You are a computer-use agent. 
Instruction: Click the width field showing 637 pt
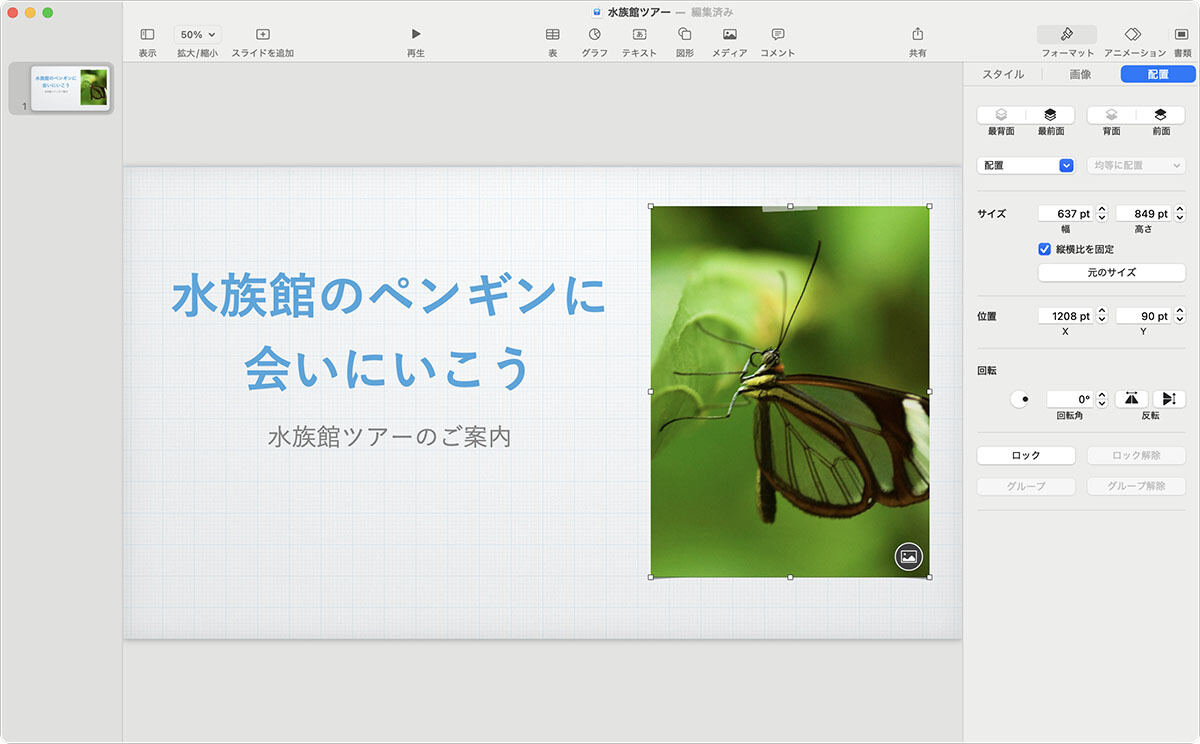coord(1066,213)
